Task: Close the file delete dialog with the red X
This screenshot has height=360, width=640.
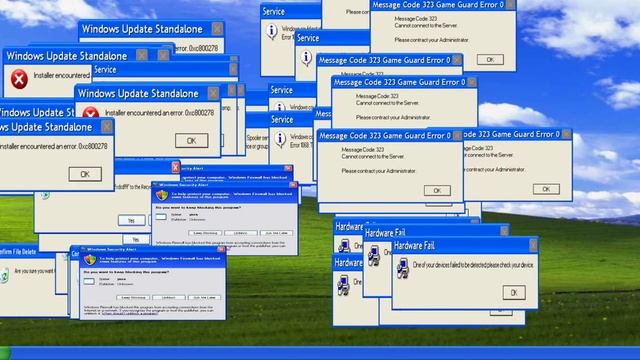Action: [x=175, y=167]
